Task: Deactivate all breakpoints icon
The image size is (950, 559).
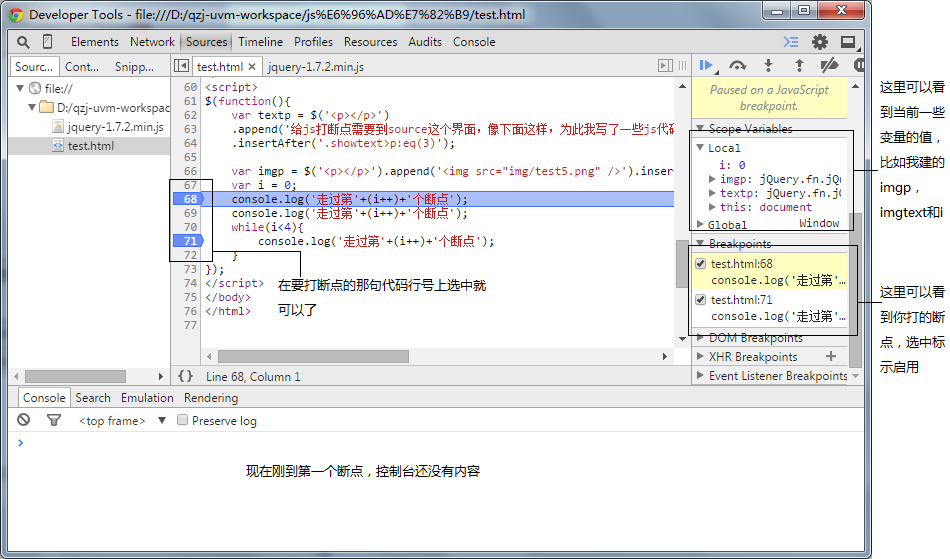Action: point(829,65)
